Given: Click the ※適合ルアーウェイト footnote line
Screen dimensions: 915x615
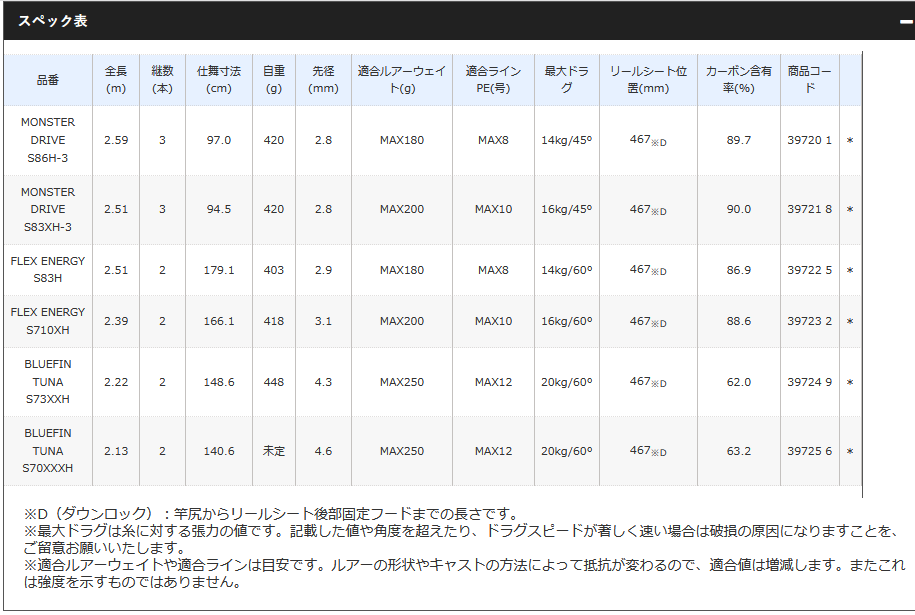Looking at the screenshot, I should 465,574.
